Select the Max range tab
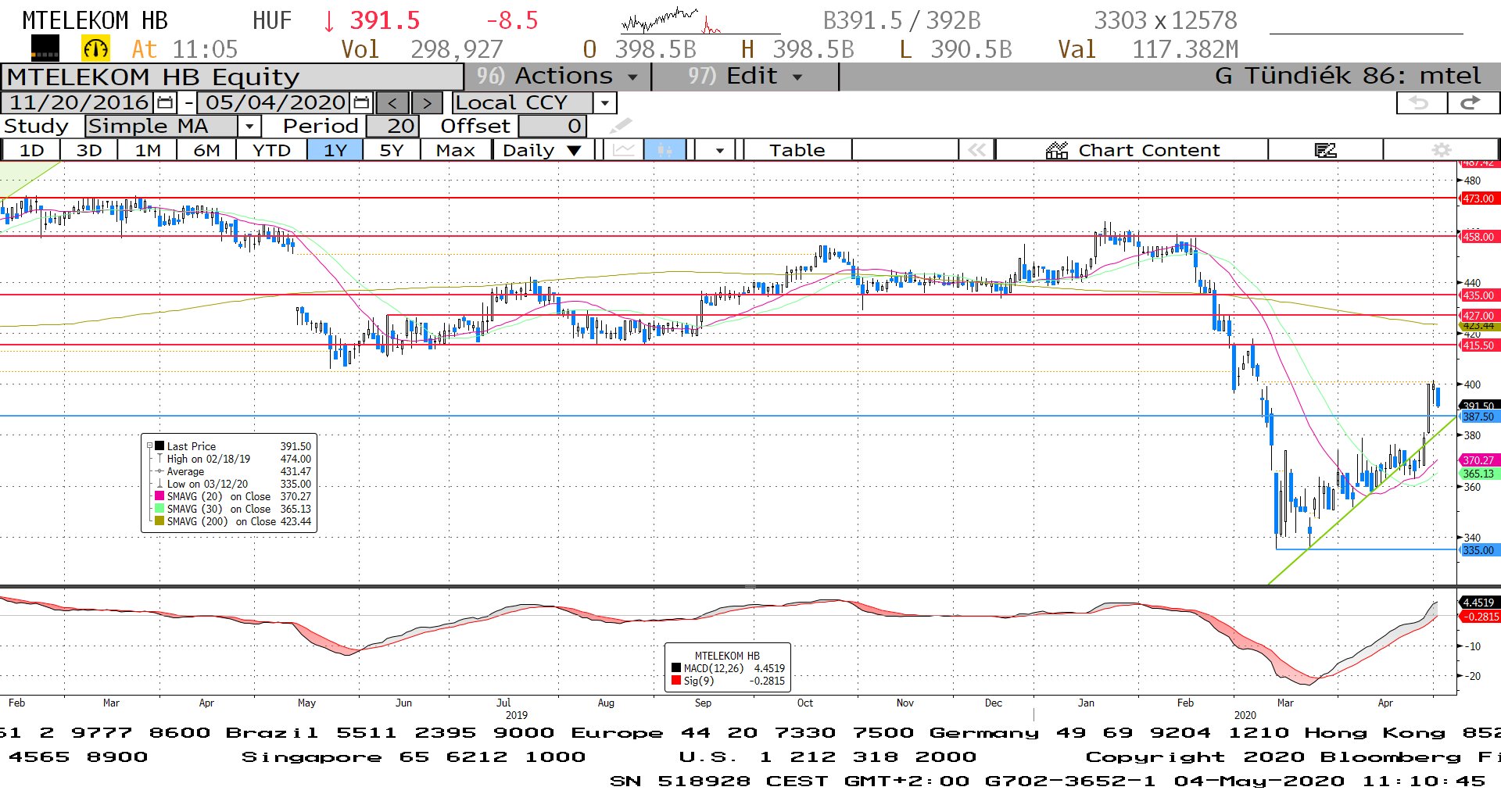The width and height of the screenshot is (1501, 812). pyautogui.click(x=455, y=149)
